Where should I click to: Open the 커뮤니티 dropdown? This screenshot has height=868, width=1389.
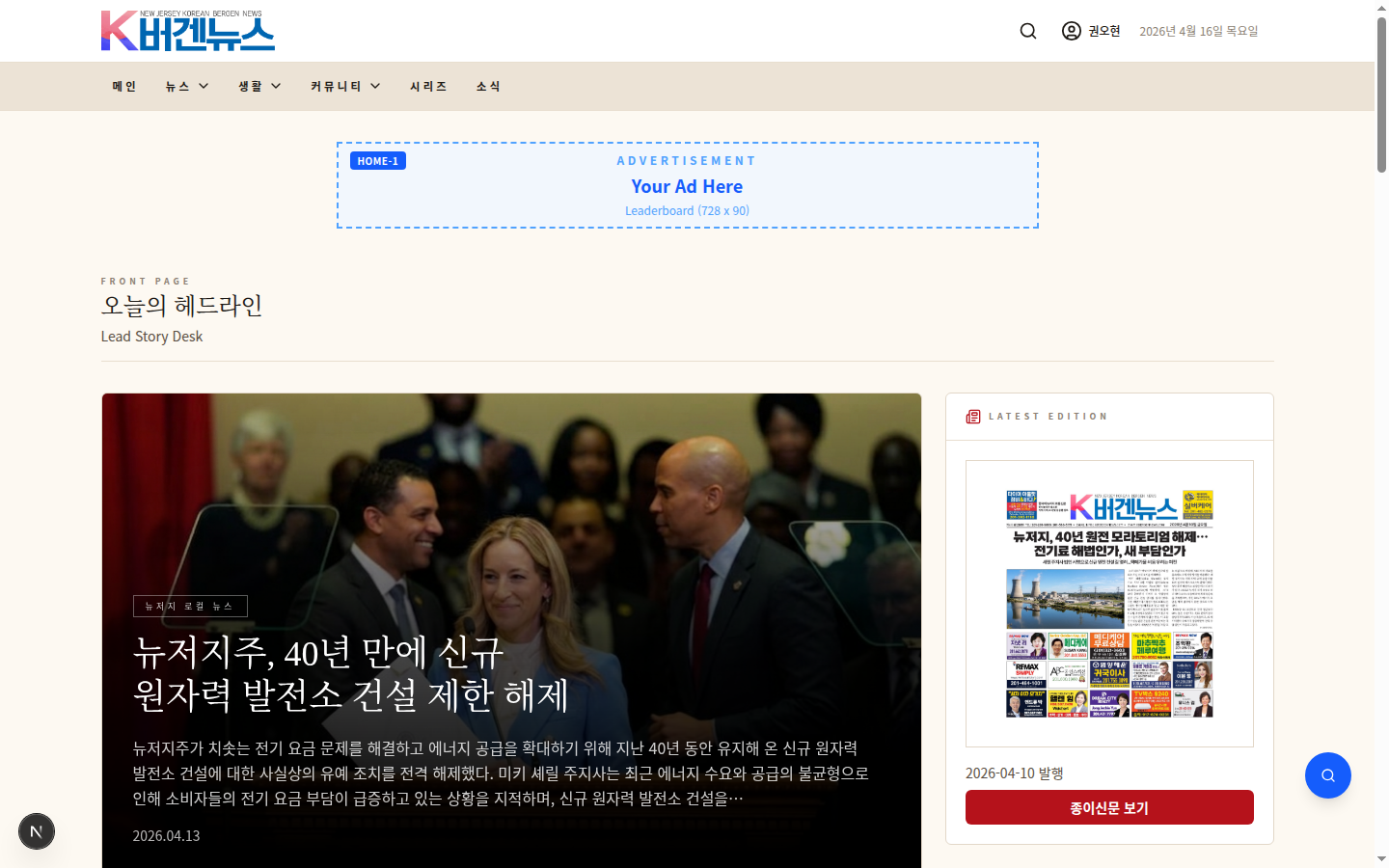[344, 86]
